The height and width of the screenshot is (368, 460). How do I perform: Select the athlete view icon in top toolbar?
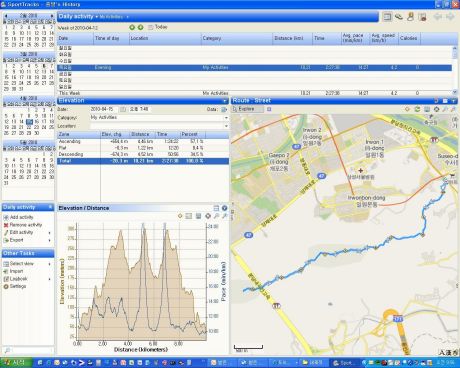coord(411,17)
